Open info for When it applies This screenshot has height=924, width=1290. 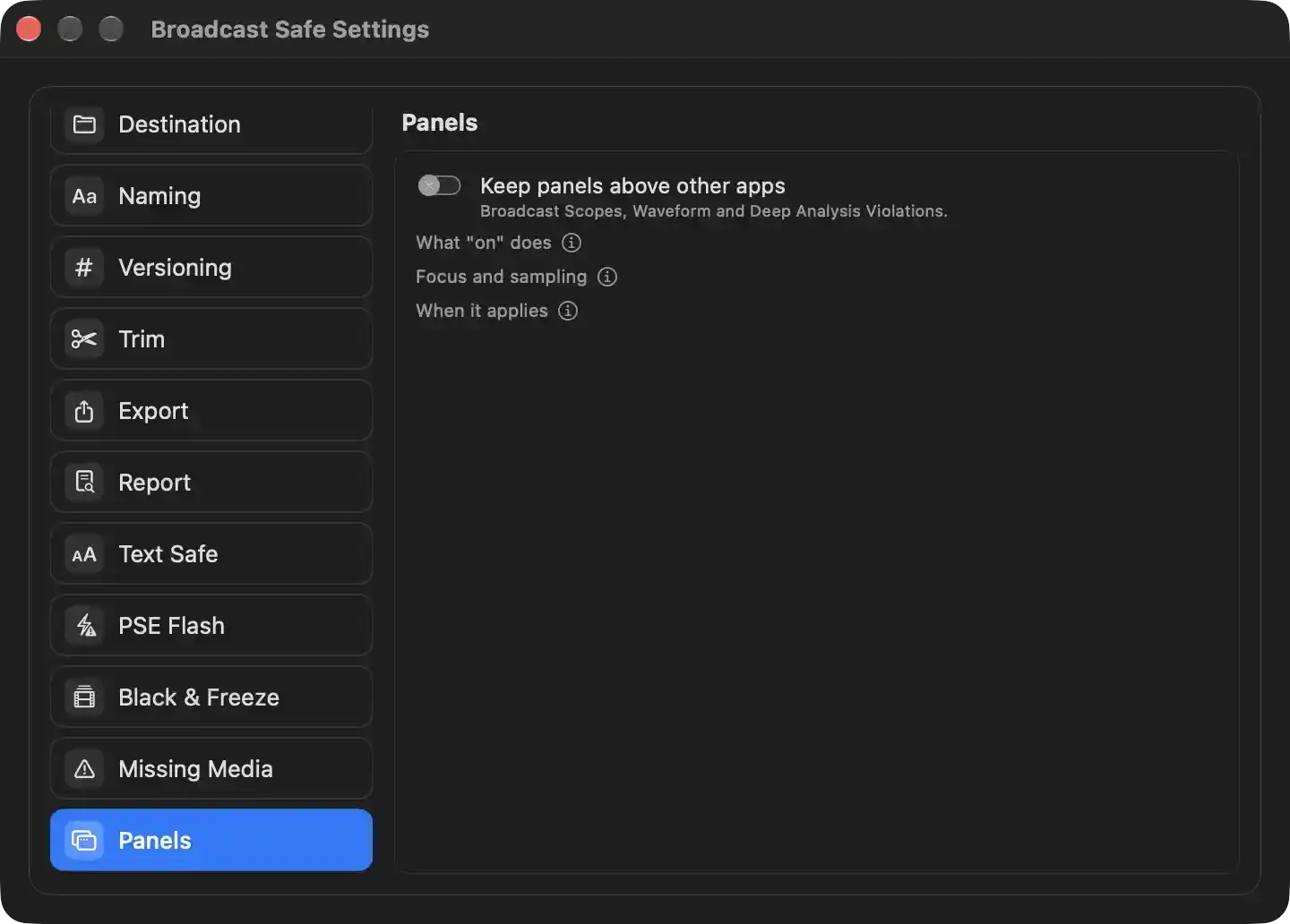pyautogui.click(x=568, y=311)
